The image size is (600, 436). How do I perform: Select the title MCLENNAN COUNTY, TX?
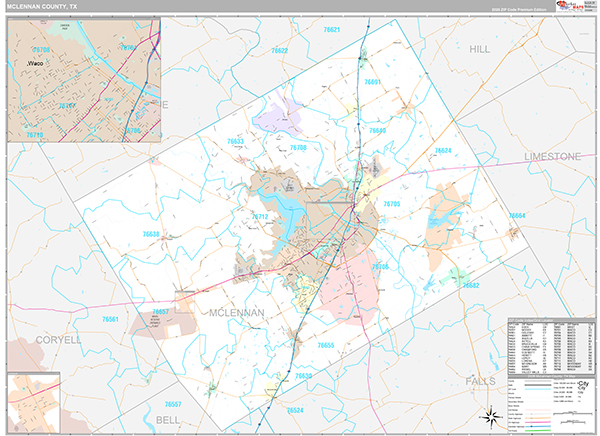[41, 7]
